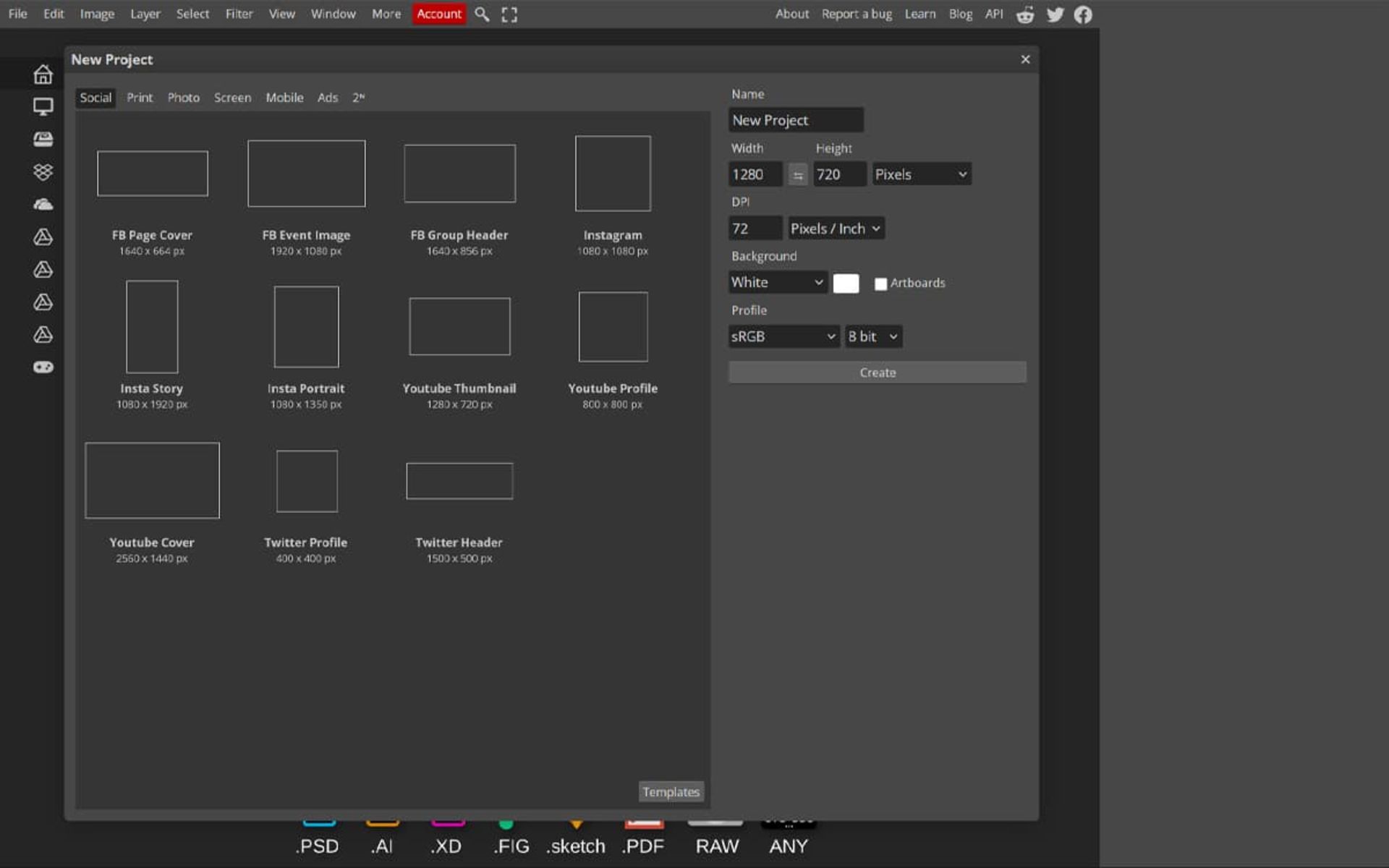
Task: Open the File menu
Action: [x=17, y=14]
